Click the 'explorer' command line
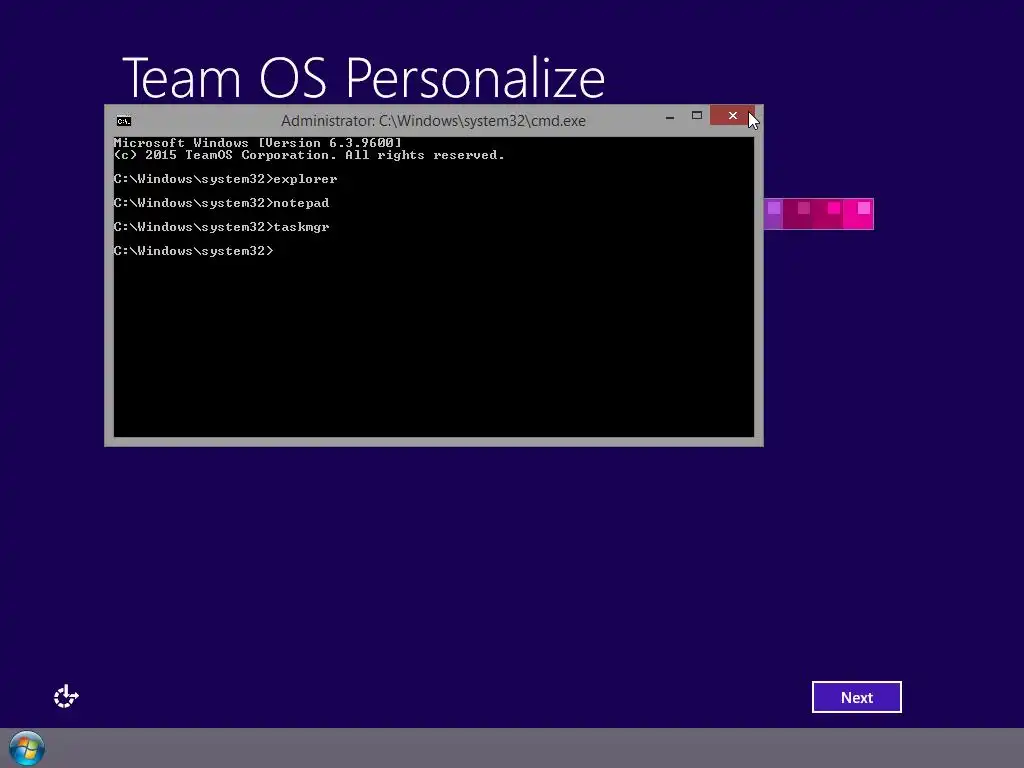Viewport: 1024px width, 768px height. pyautogui.click(x=225, y=179)
